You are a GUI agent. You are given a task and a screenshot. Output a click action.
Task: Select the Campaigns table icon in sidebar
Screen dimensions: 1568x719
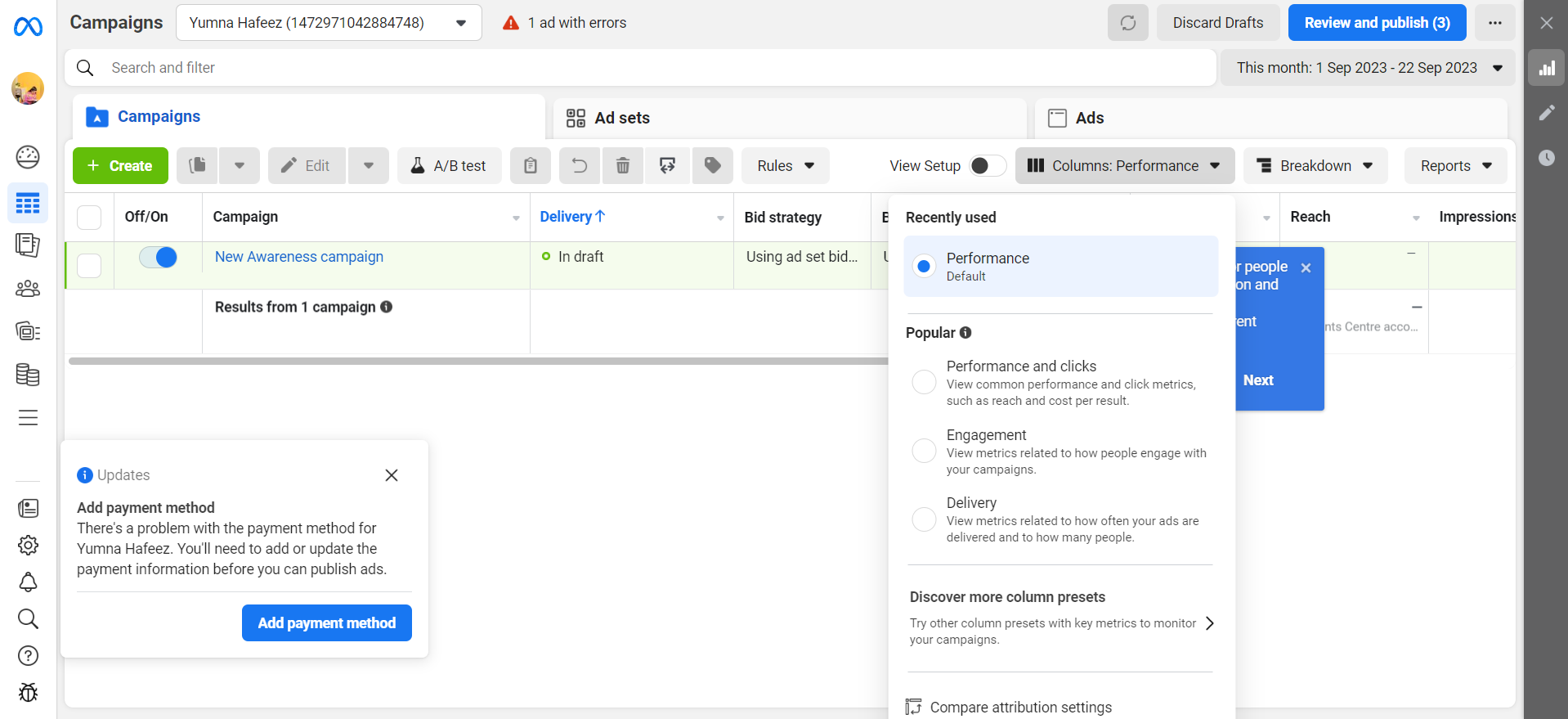[28, 203]
